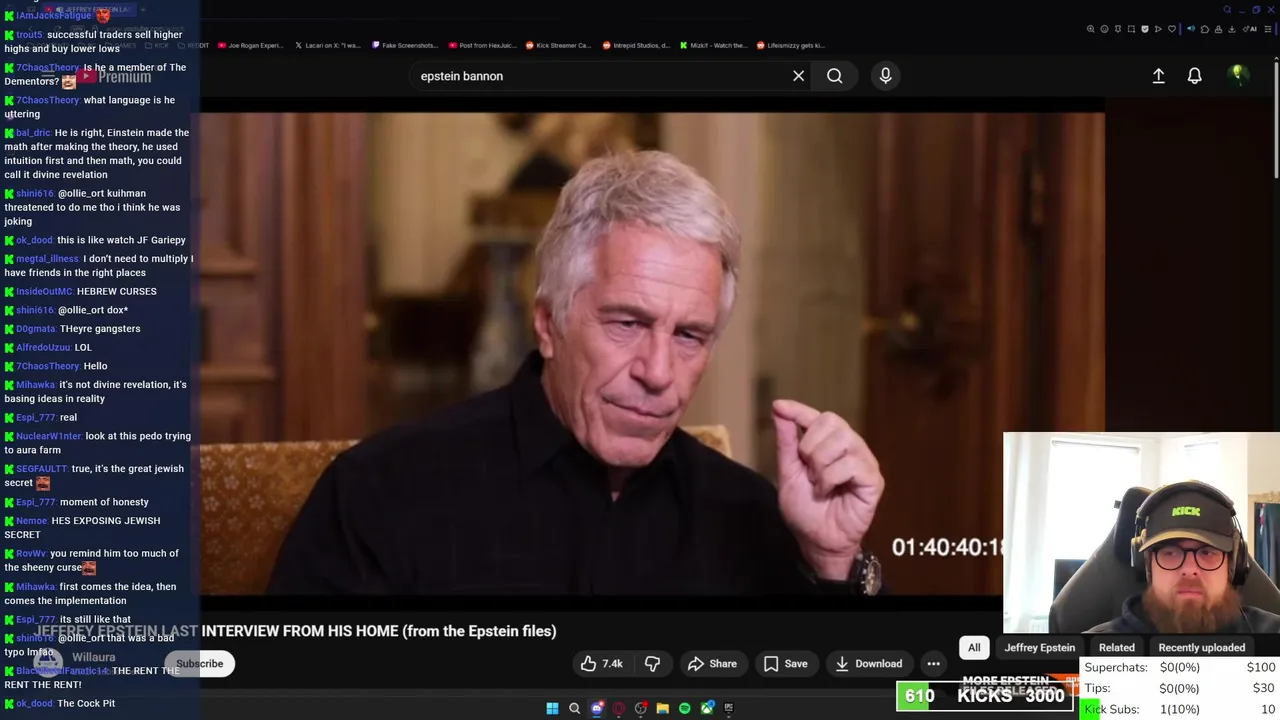Click the page's vertical scrollbar
The image size is (1280, 720).
point(1275,120)
